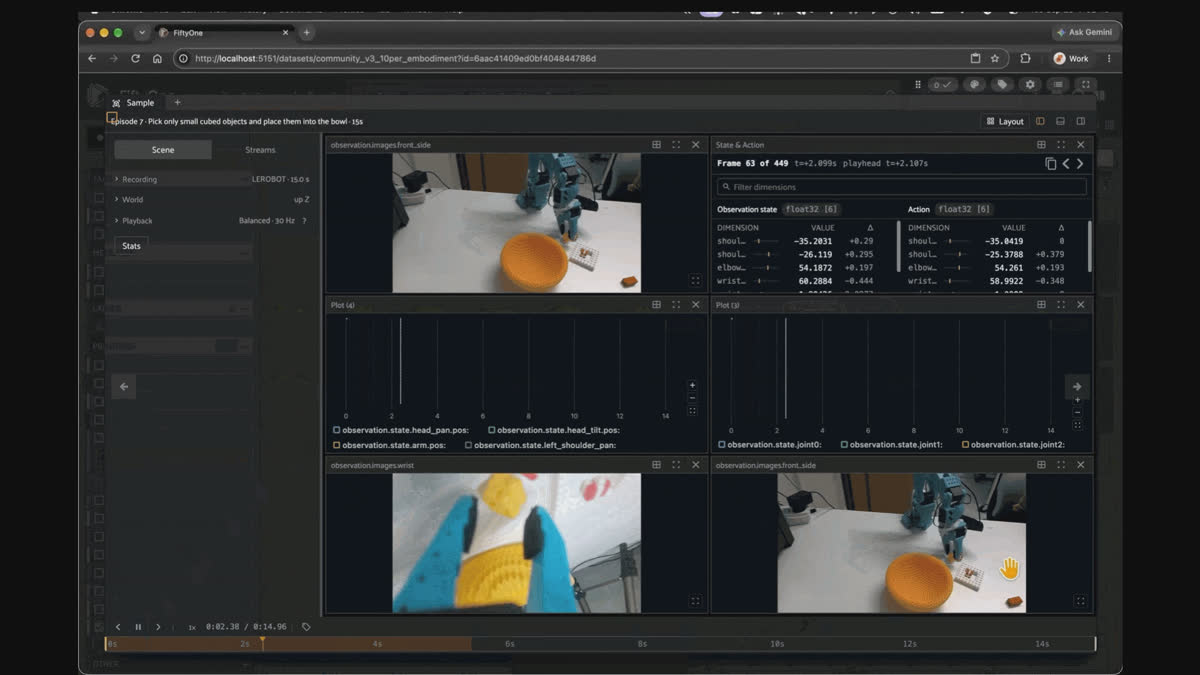Focus the Filter dimensions search field
Screen dimensions: 1200x675
902,187
